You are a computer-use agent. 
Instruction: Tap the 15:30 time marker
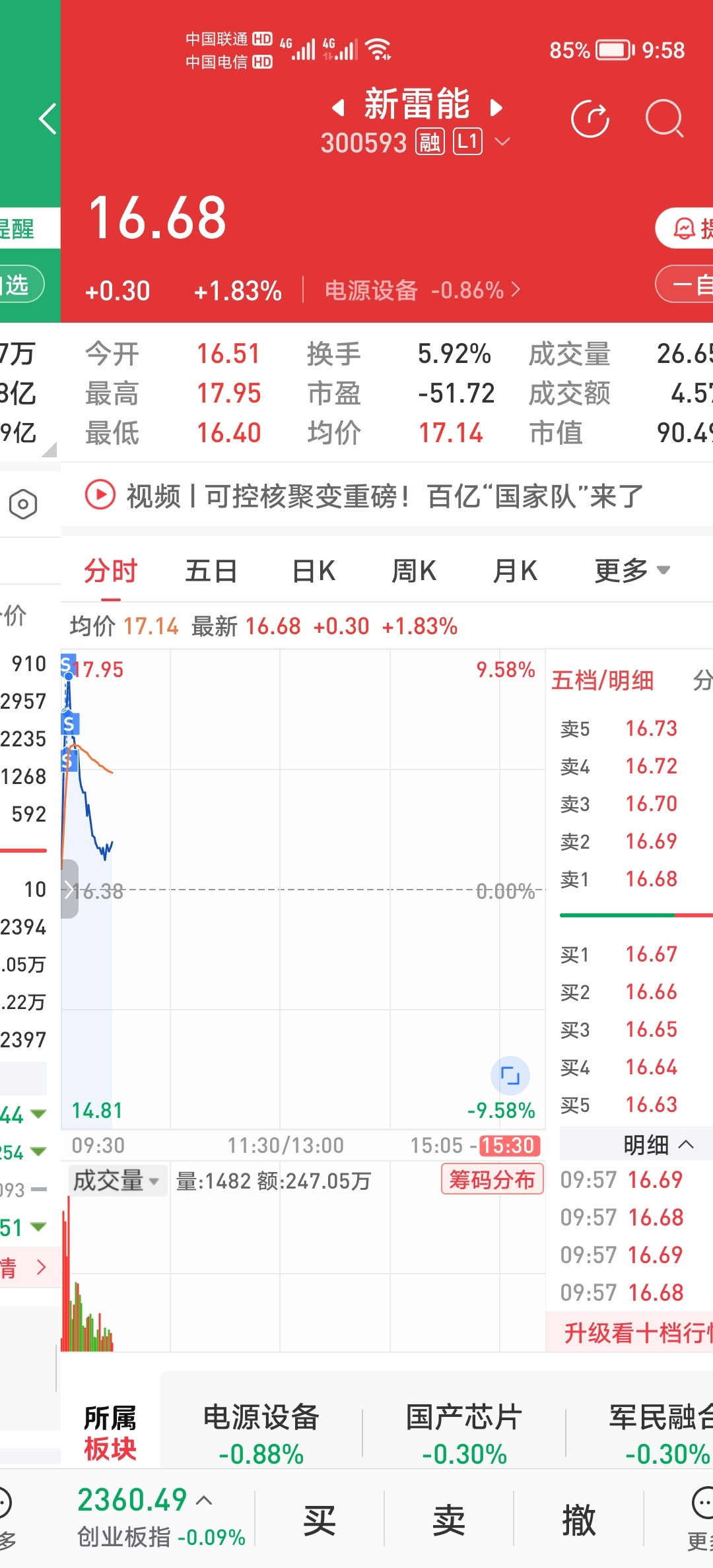tap(509, 1145)
